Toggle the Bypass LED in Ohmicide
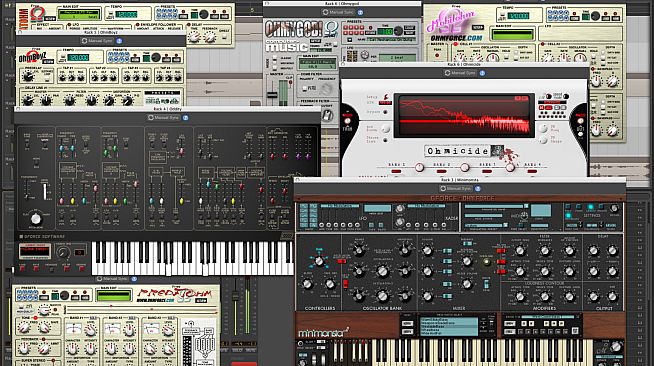The width and height of the screenshot is (654, 366). point(385,112)
